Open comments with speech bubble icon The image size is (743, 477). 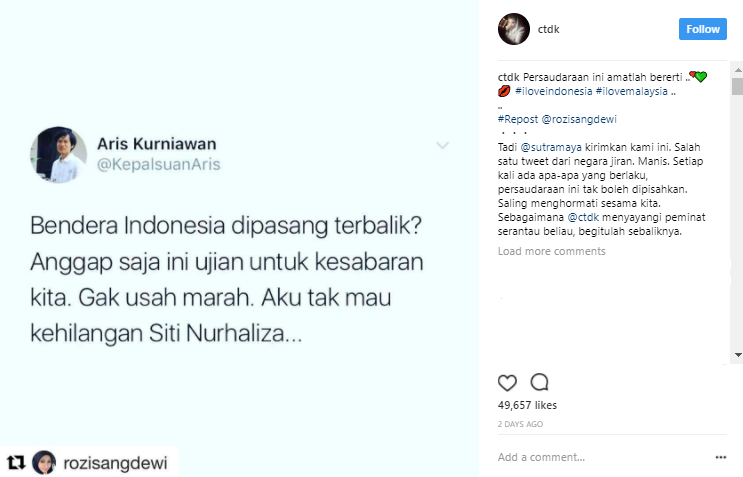point(539,382)
